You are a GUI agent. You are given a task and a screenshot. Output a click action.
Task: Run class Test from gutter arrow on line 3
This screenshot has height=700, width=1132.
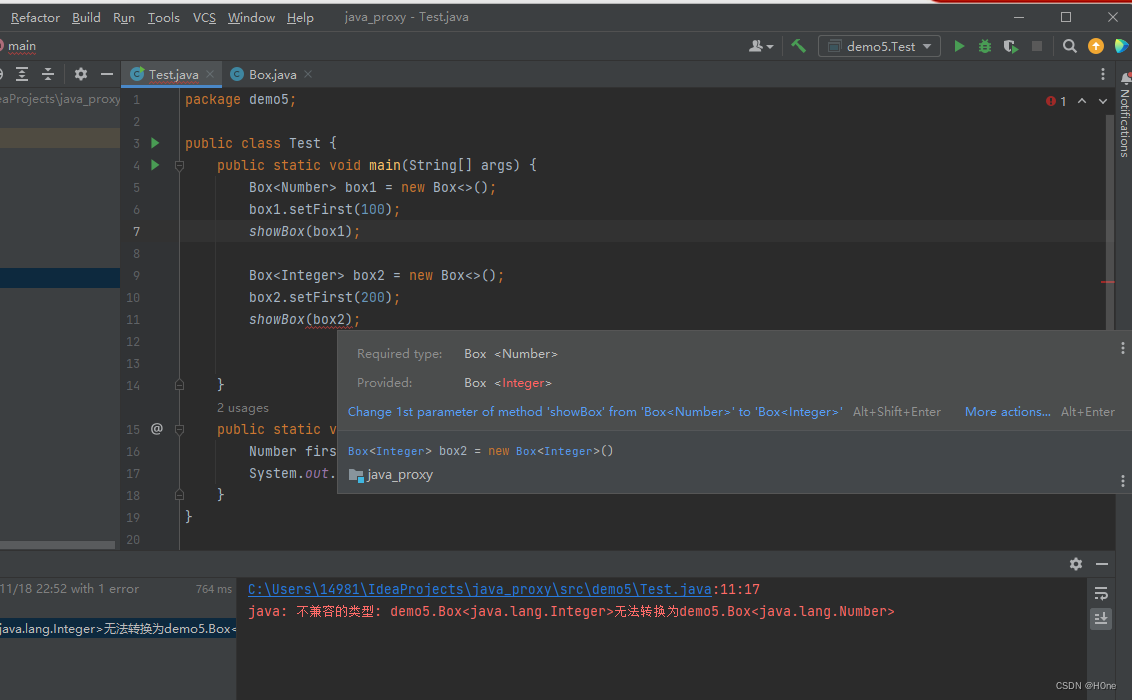[154, 143]
